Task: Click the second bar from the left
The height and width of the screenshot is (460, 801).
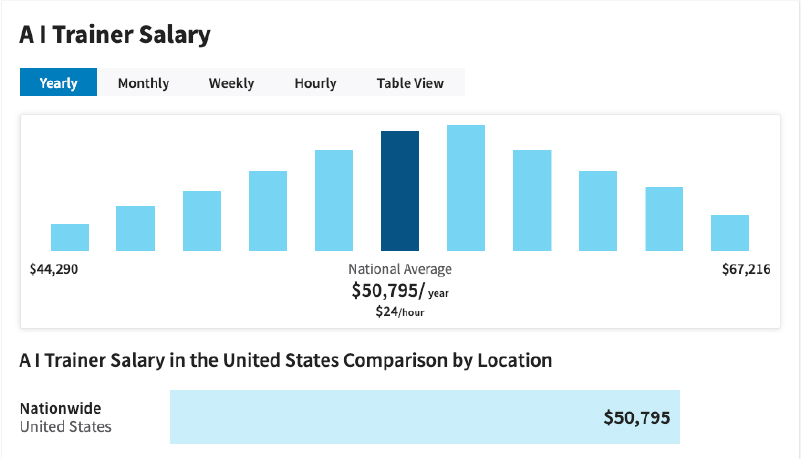Action: click(x=136, y=228)
